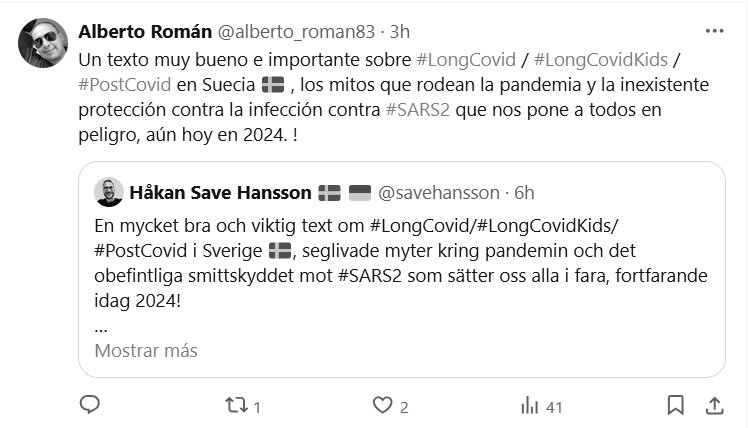
Task: Open Håkan Save Hansson's small avatar
Action: click(x=109, y=192)
